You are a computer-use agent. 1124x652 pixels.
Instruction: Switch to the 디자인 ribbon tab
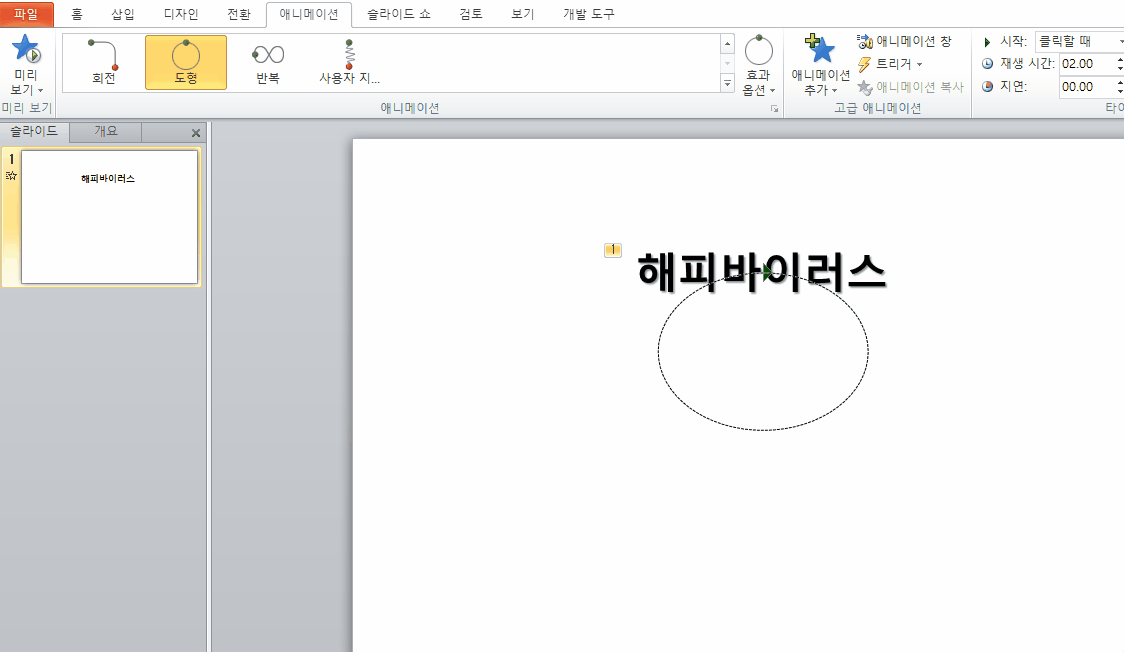point(181,14)
